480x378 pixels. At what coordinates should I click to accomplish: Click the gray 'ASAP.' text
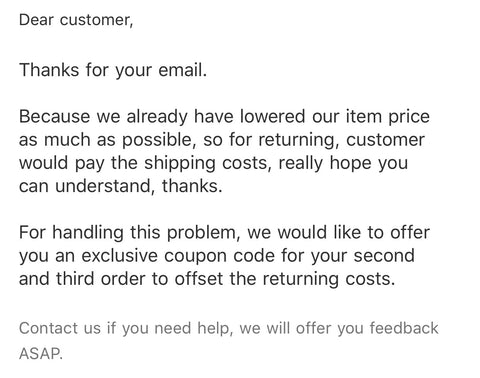(x=41, y=353)
